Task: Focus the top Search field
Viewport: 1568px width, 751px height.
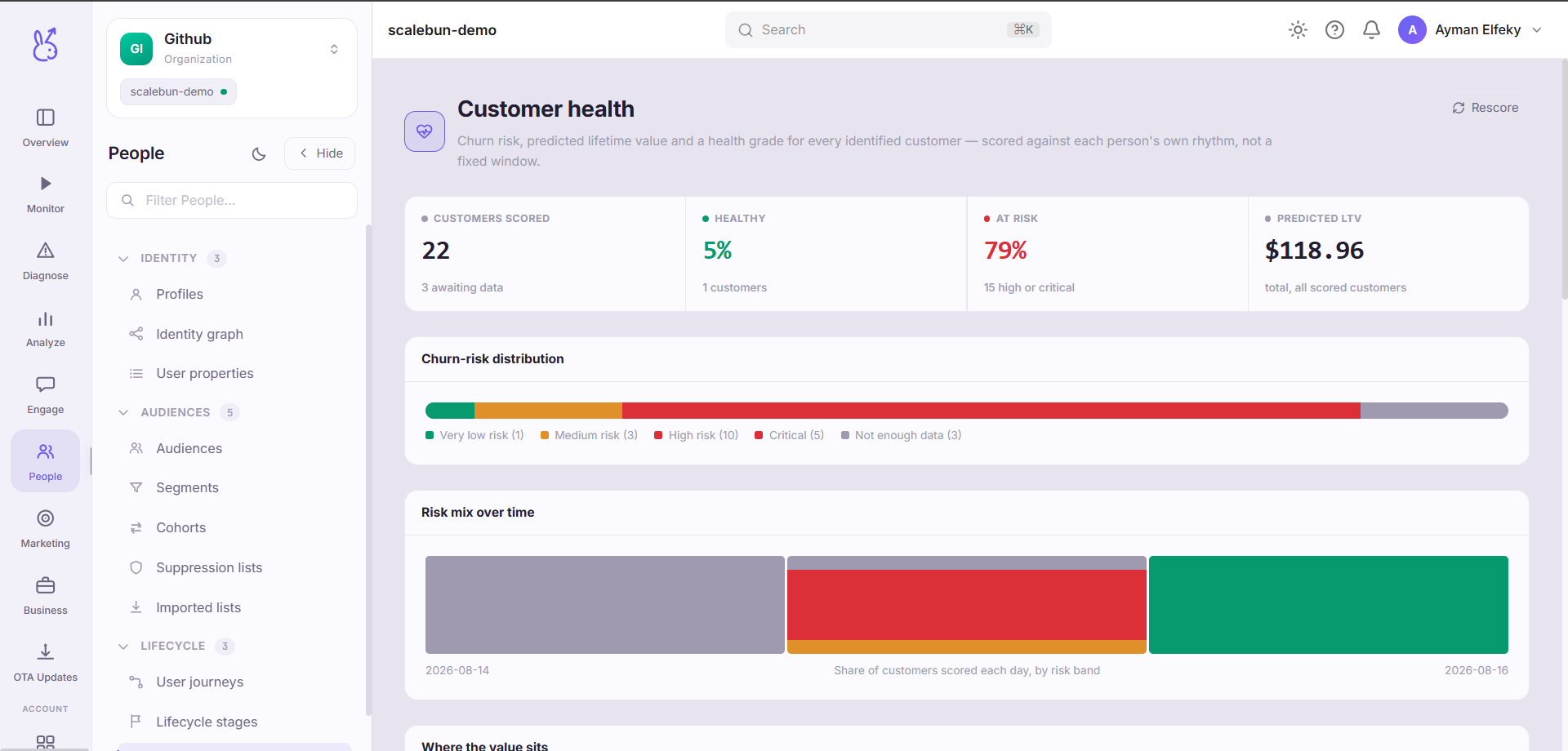Action: click(888, 30)
